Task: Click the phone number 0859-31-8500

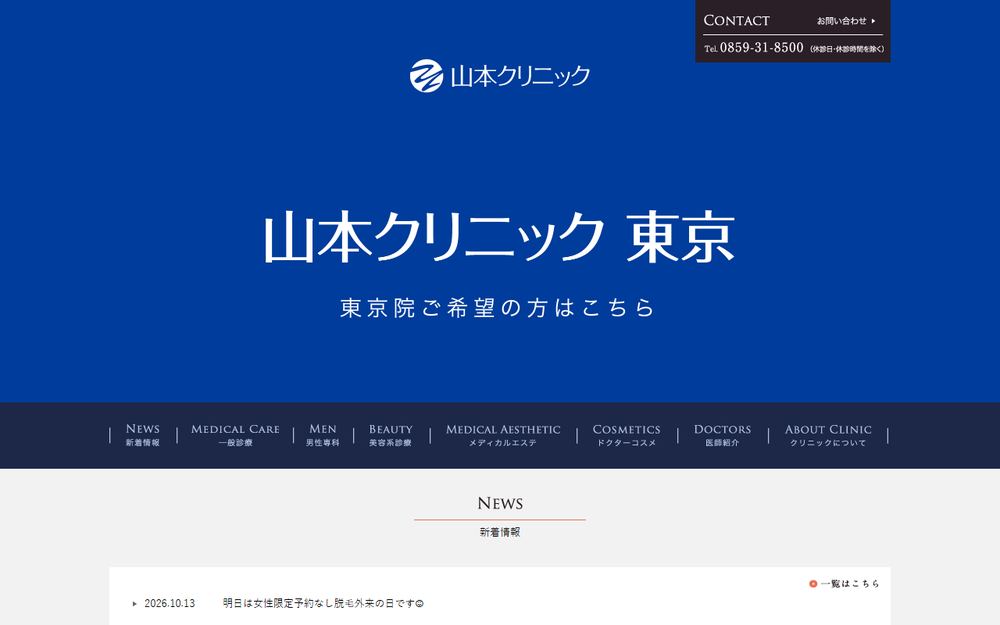Action: pos(761,48)
